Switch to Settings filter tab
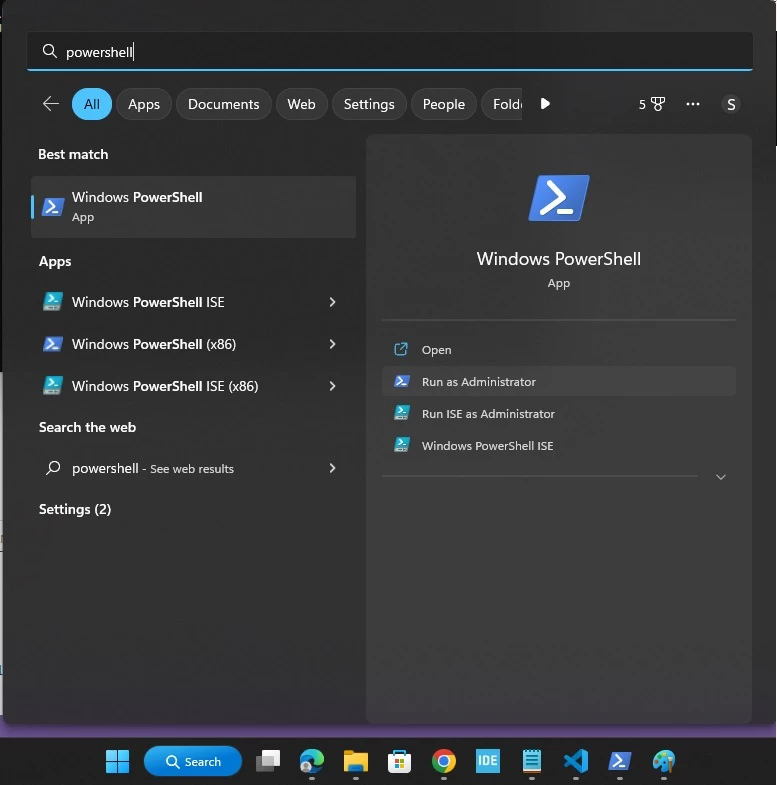777x785 pixels. 369,104
